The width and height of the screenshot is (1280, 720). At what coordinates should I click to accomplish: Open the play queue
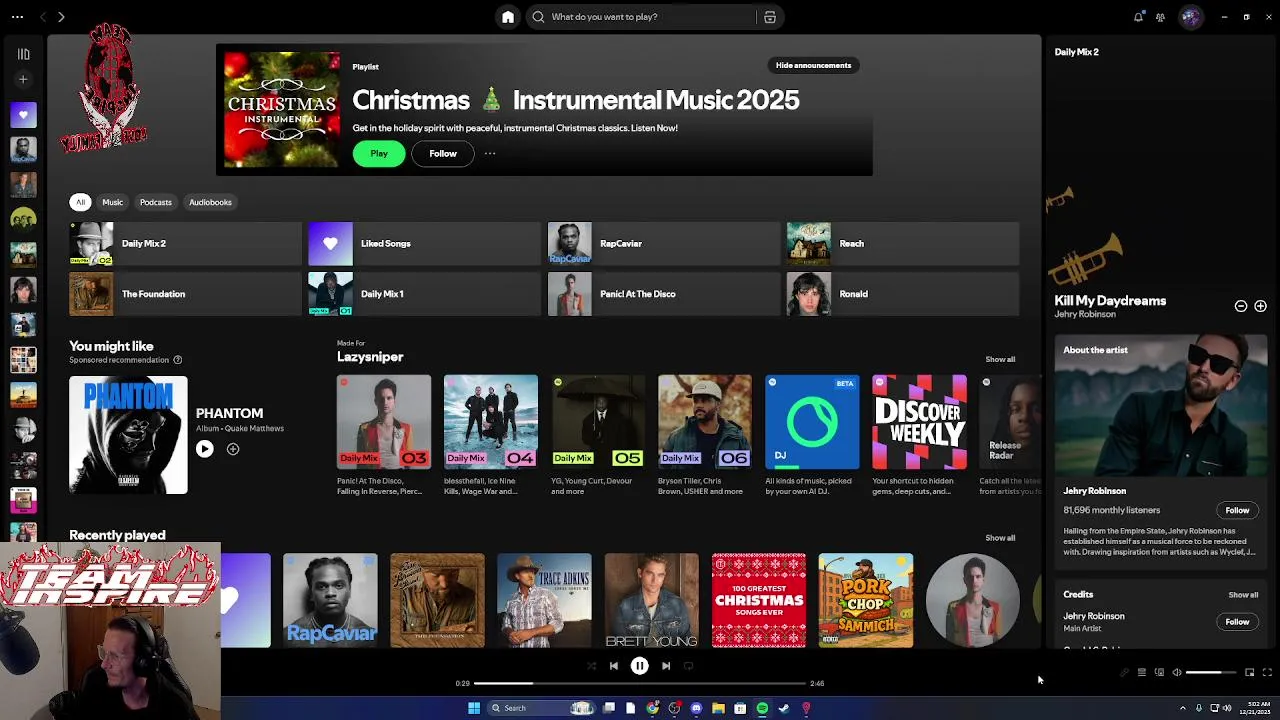(x=1142, y=673)
